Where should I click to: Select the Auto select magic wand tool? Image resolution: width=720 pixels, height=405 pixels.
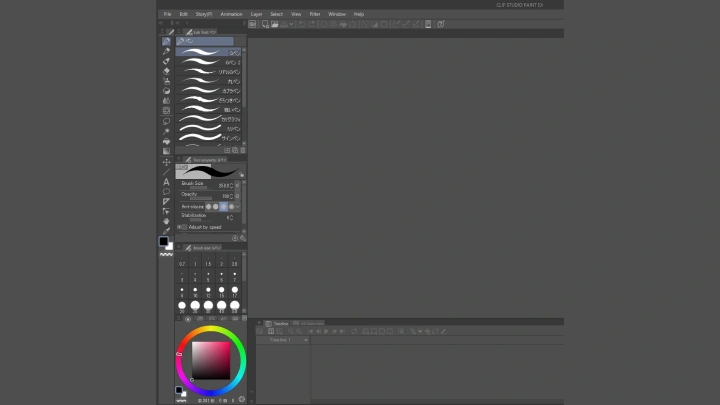tap(166, 131)
